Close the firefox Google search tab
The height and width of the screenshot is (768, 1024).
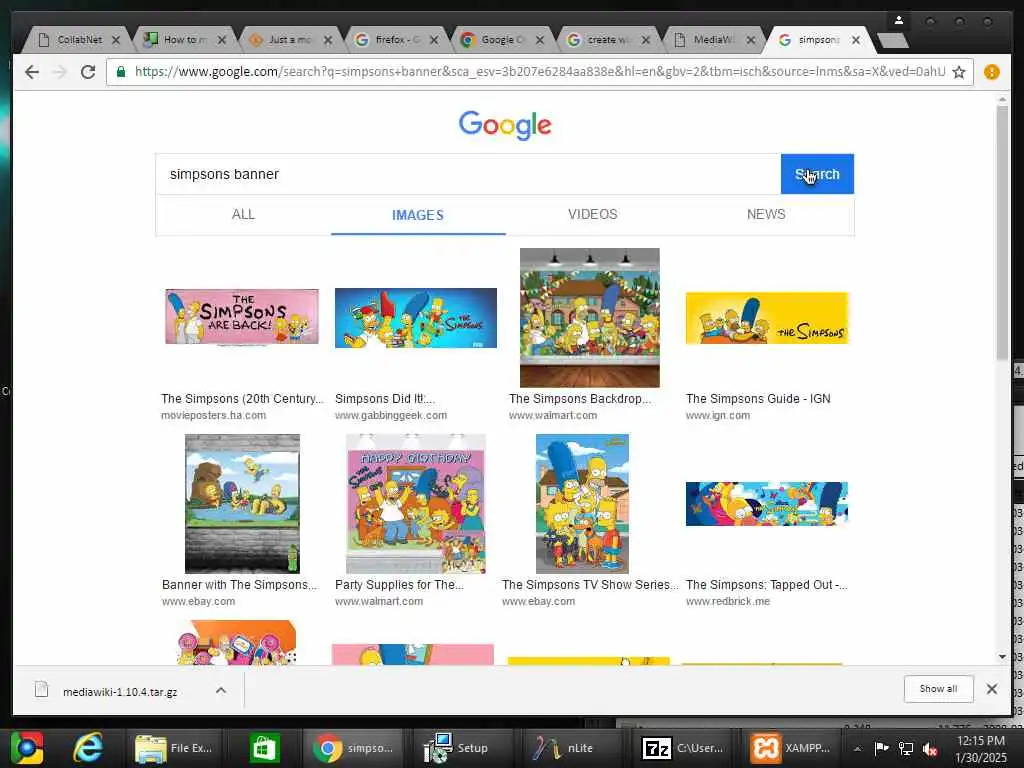coord(434,40)
